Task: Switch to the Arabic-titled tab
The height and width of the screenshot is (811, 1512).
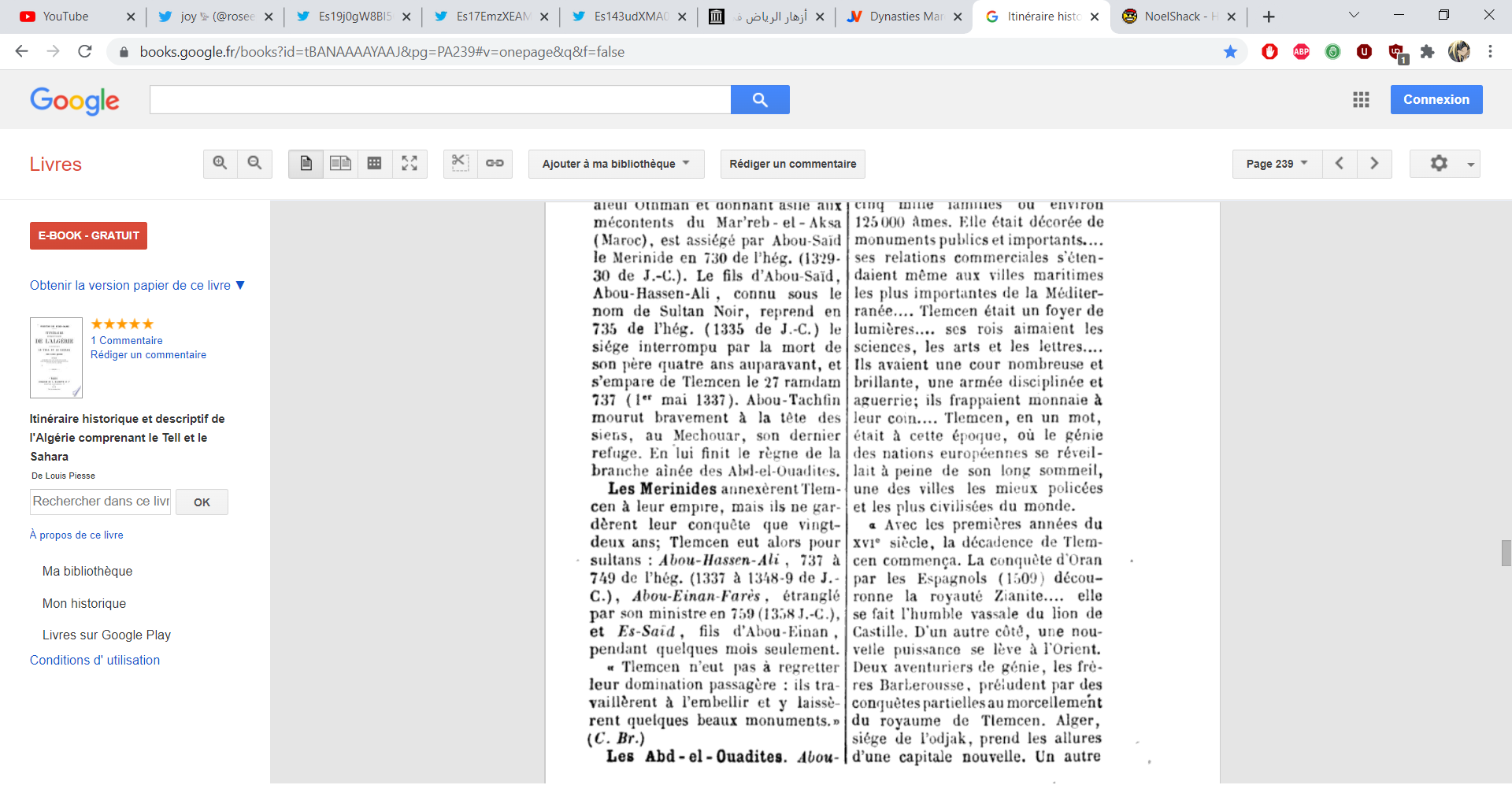Action: (x=758, y=17)
